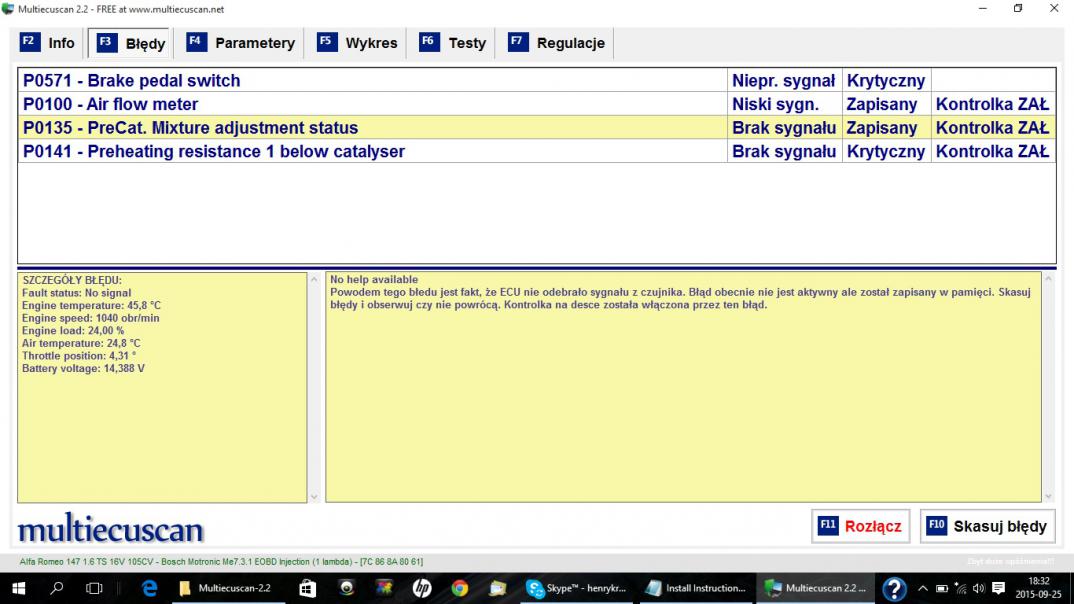Click the Engine temperature value line
Viewport: 1074px width, 604px height.
91,305
